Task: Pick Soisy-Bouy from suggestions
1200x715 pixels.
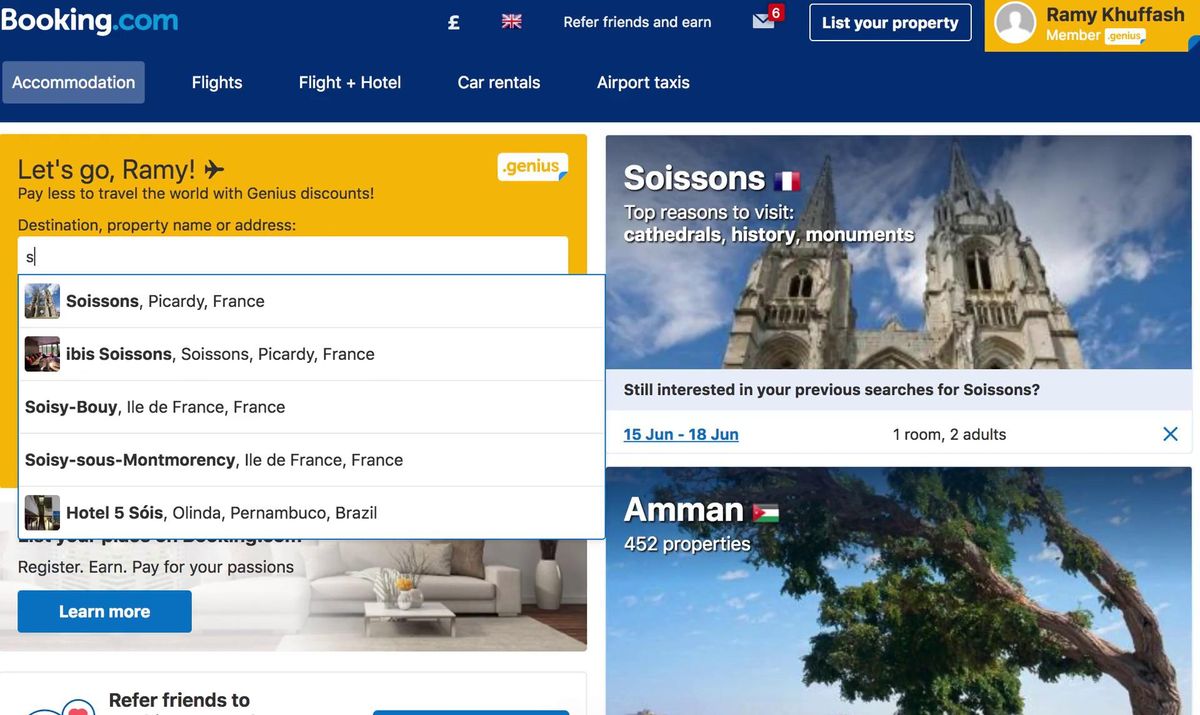Action: tap(312, 407)
